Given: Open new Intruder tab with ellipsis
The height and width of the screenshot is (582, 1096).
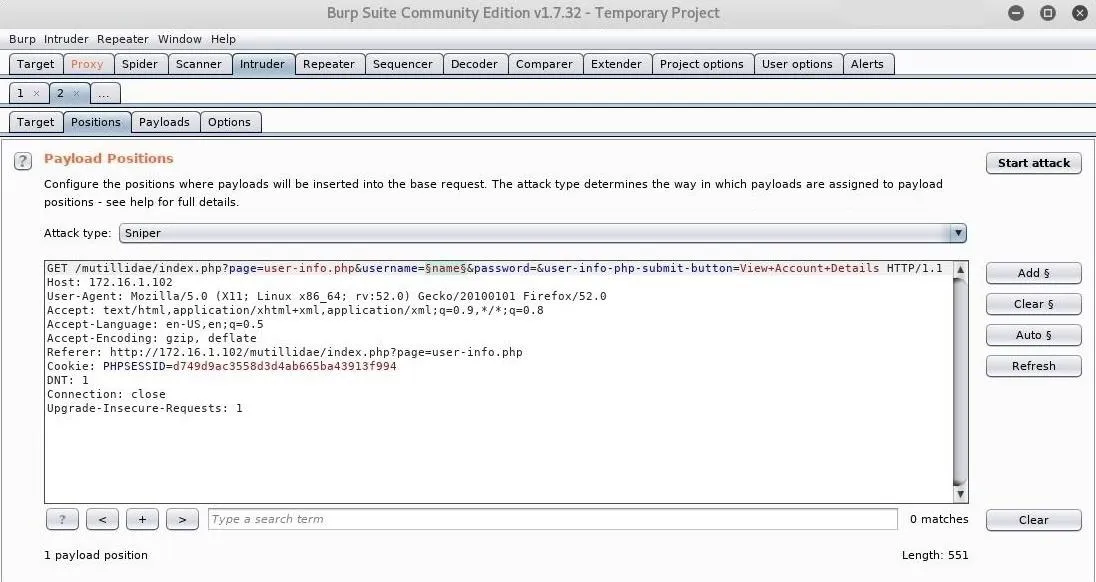Looking at the screenshot, I should 104,93.
